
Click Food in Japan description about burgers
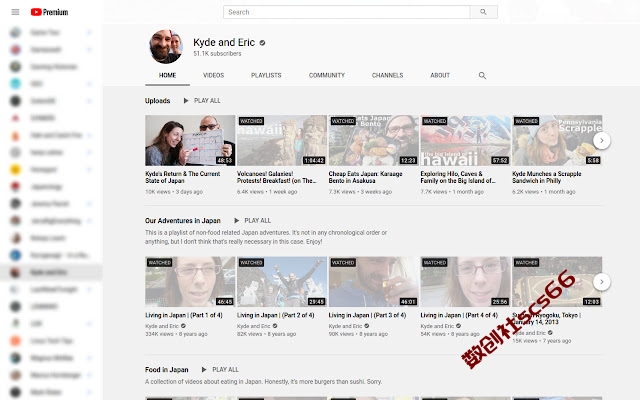point(263,382)
